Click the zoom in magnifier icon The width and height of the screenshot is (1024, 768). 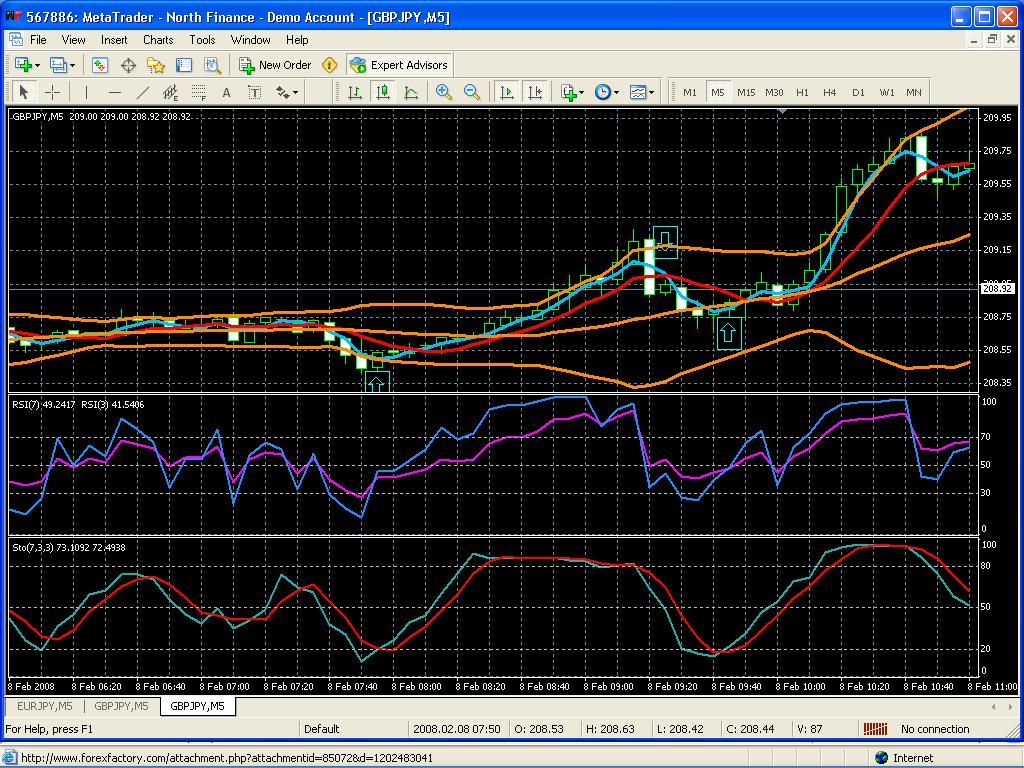pos(443,92)
